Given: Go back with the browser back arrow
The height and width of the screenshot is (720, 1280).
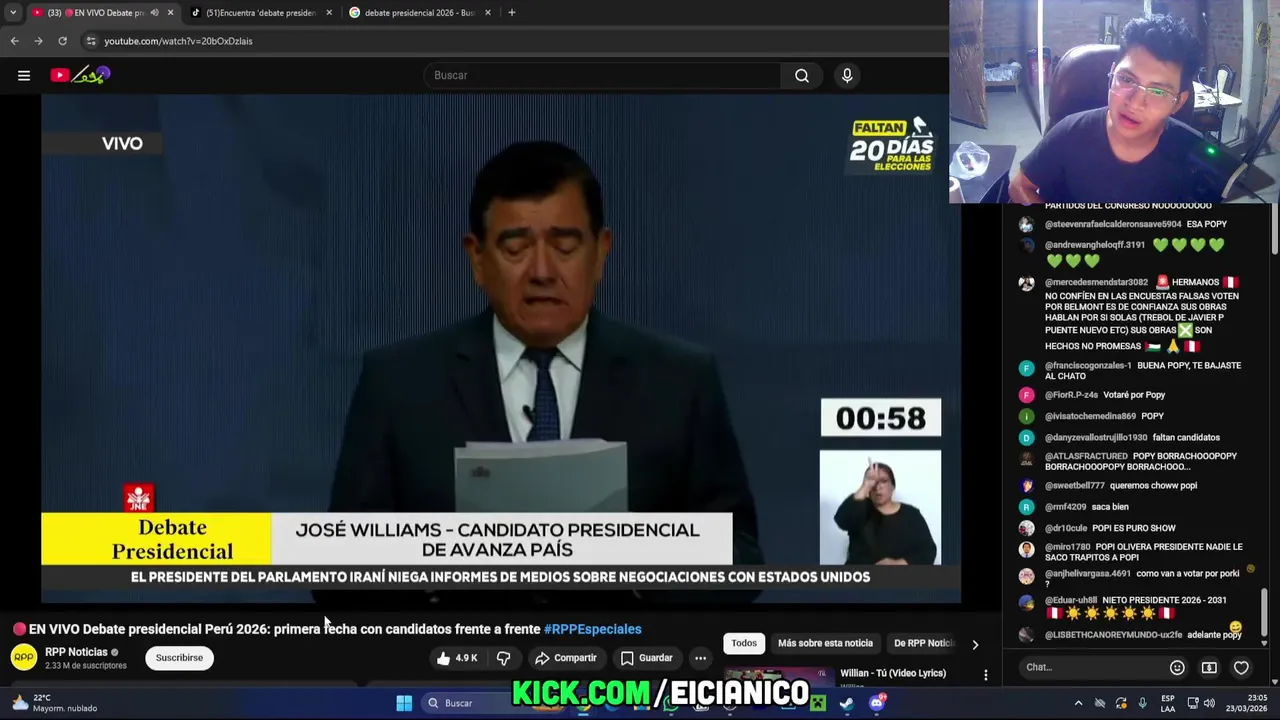Looking at the screenshot, I should (14, 41).
